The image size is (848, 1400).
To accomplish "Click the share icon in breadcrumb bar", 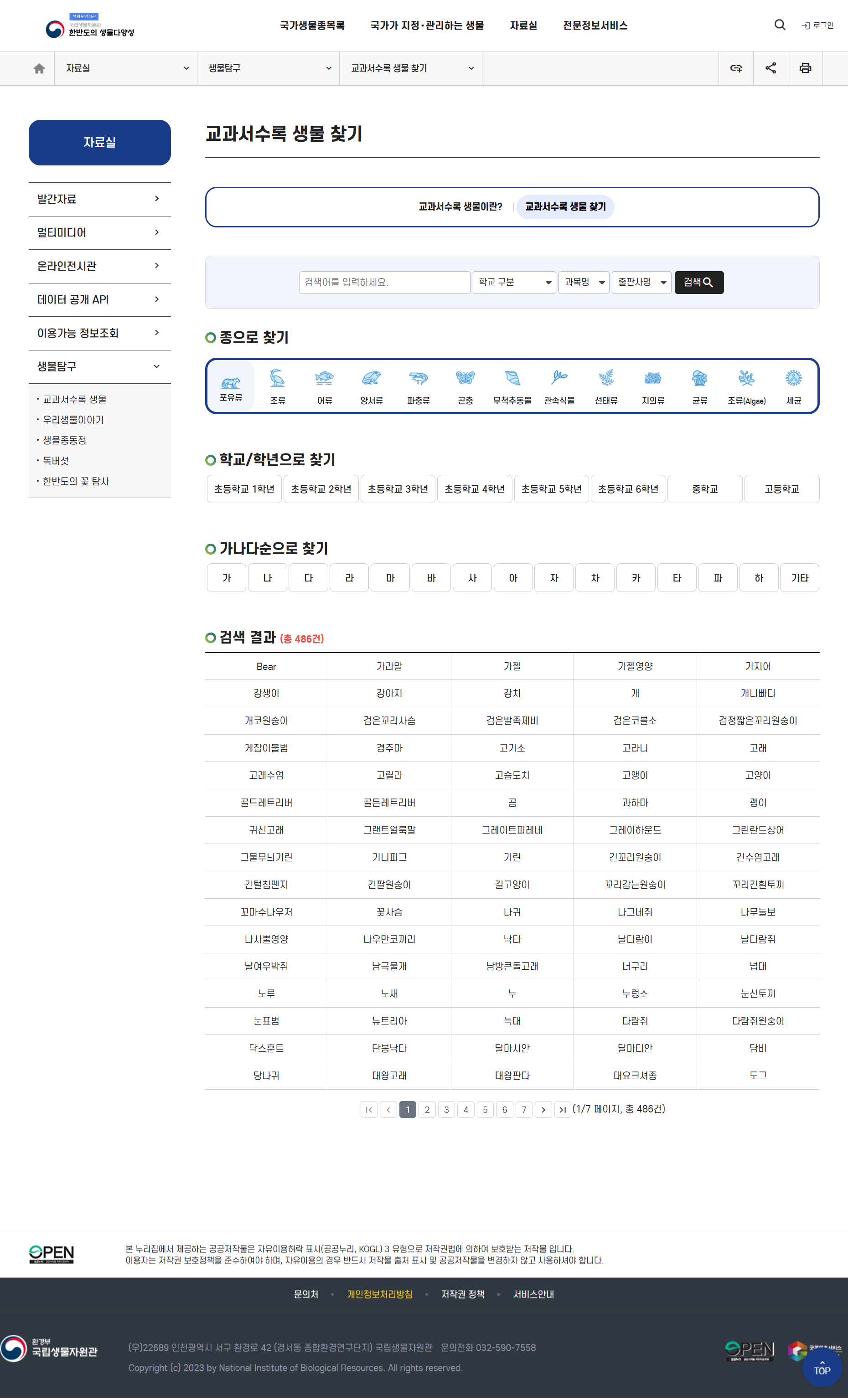I will click(770, 69).
